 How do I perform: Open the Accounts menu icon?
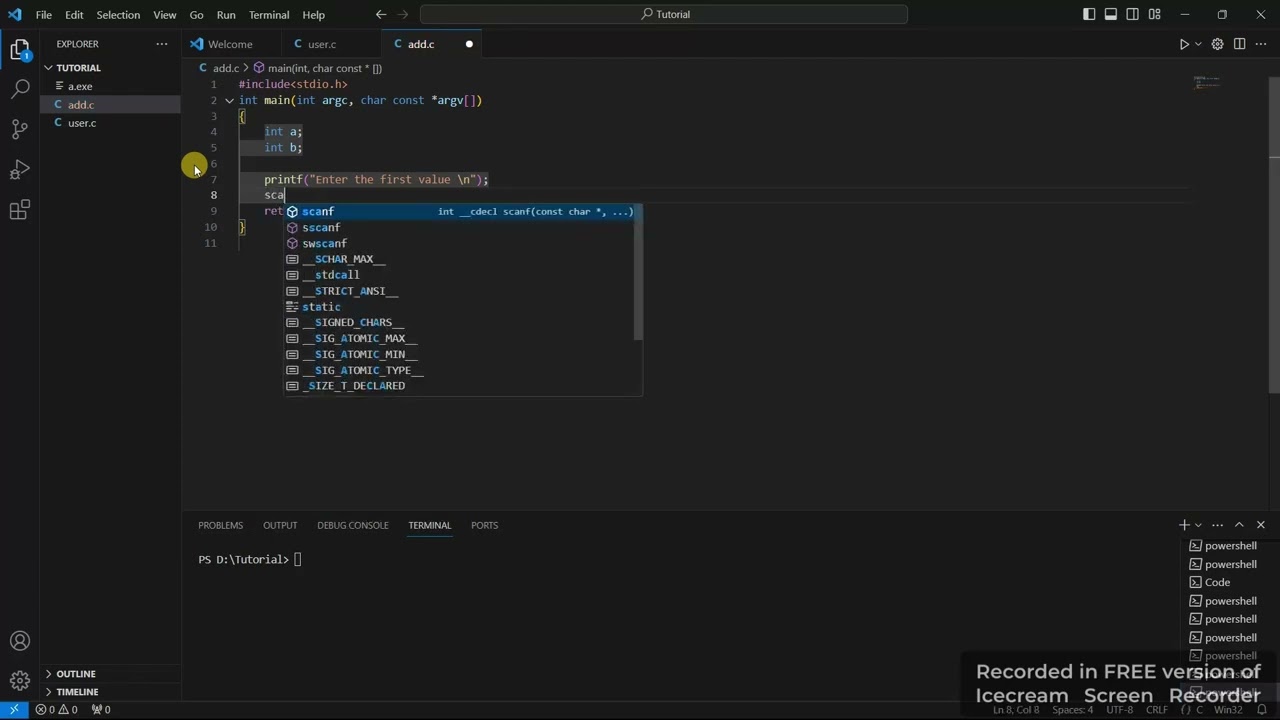(x=20, y=641)
